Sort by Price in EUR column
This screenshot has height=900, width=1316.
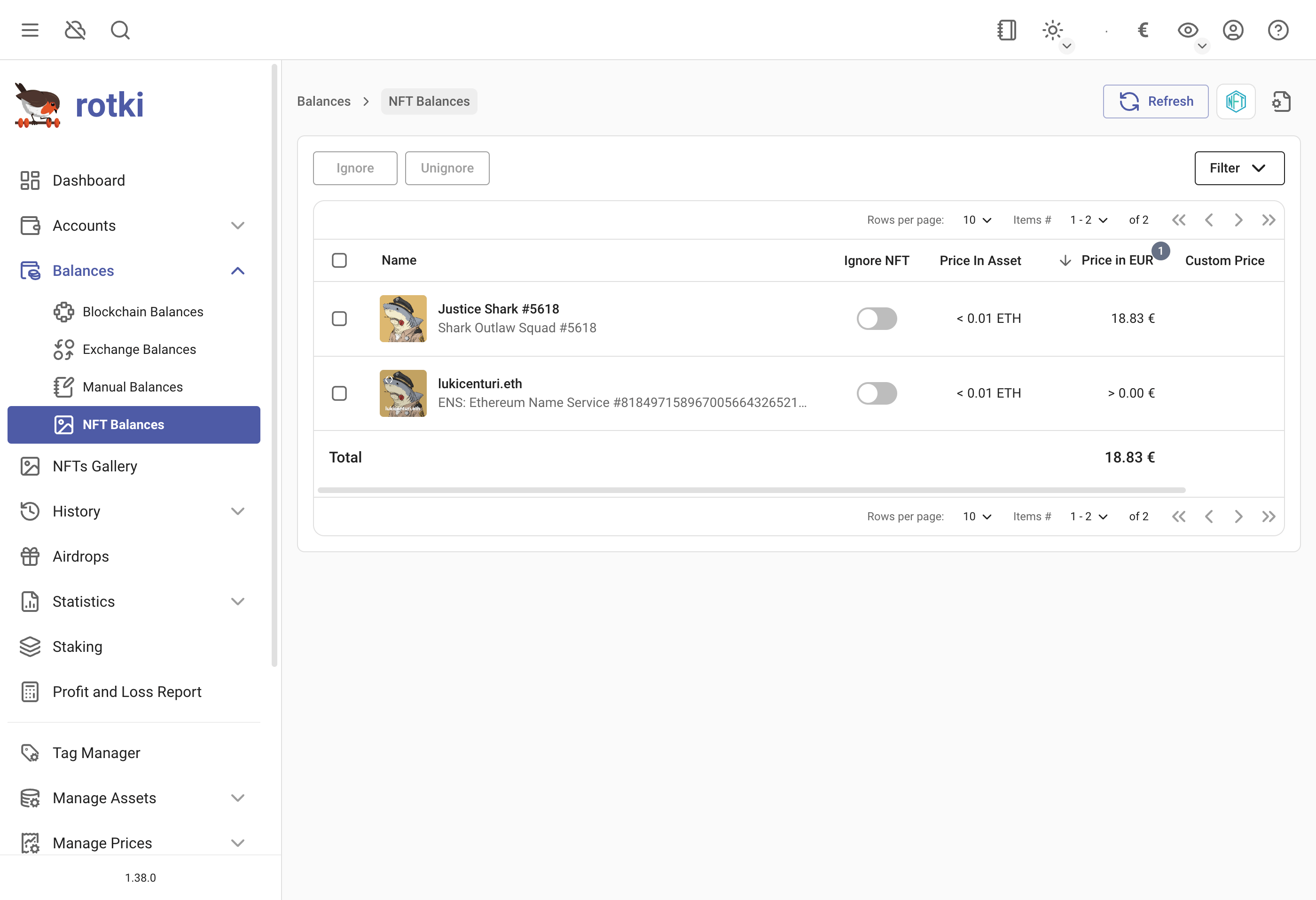pyautogui.click(x=1117, y=260)
